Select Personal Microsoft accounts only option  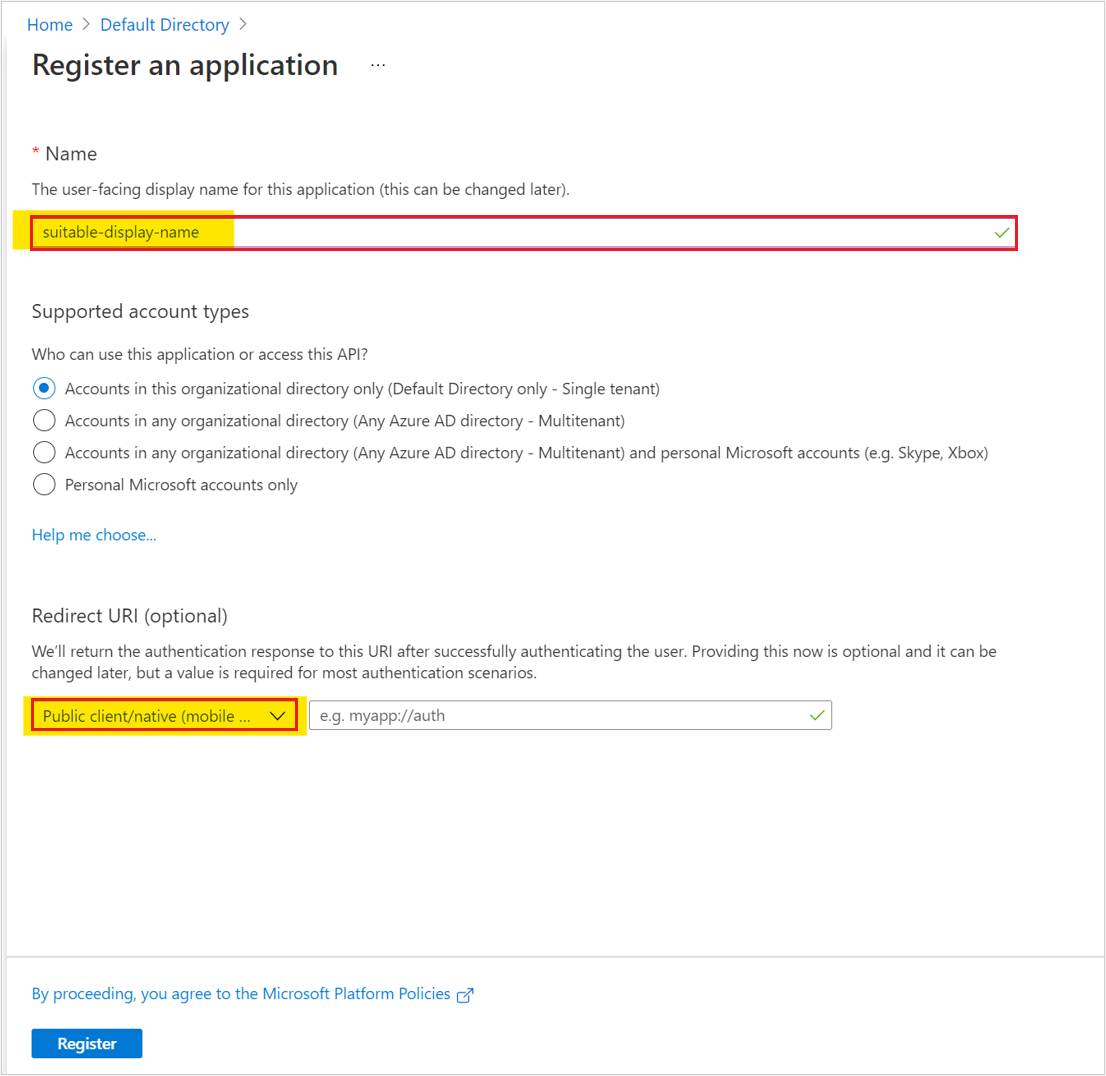click(44, 485)
